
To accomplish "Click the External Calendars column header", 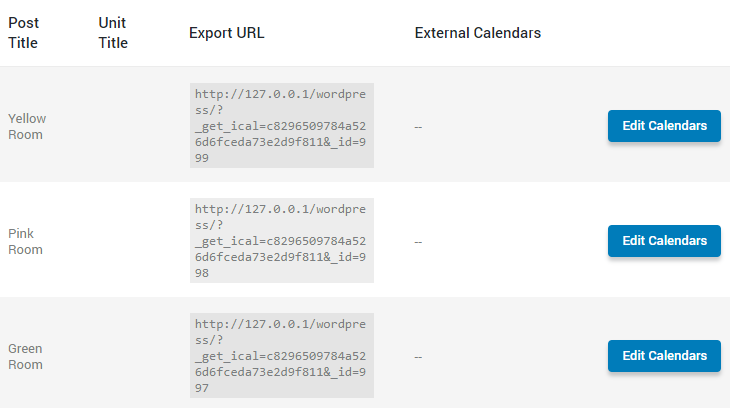I will (478, 33).
